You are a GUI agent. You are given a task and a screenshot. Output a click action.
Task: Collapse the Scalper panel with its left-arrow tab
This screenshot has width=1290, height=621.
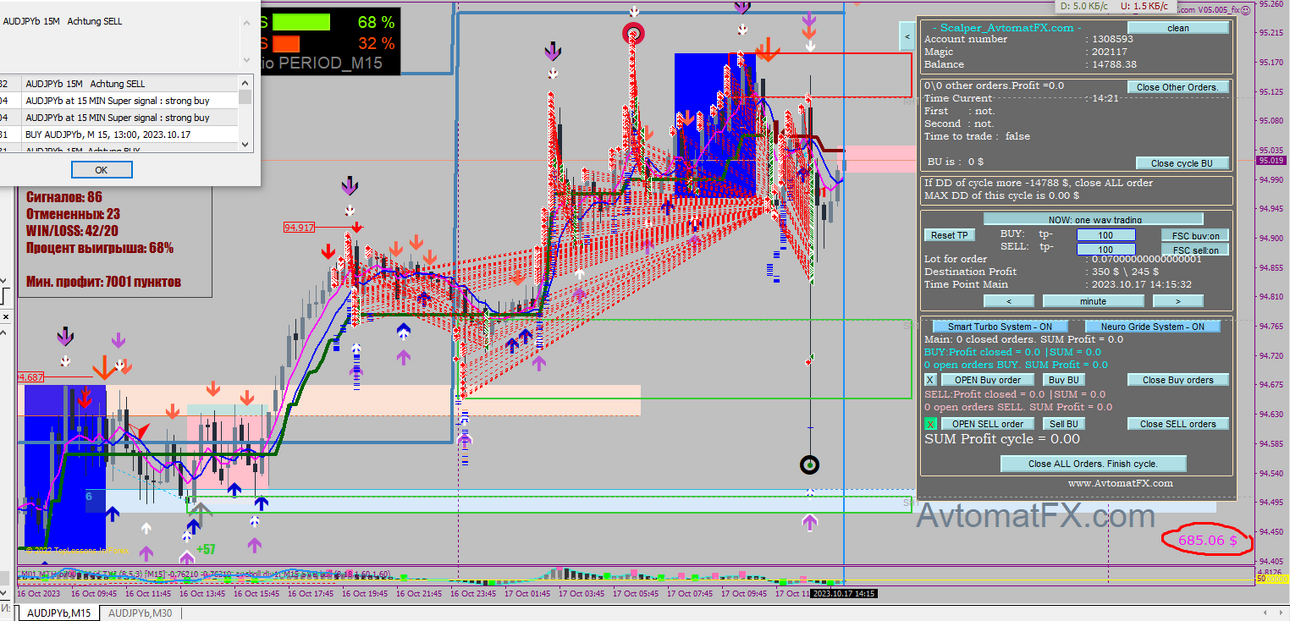[907, 37]
